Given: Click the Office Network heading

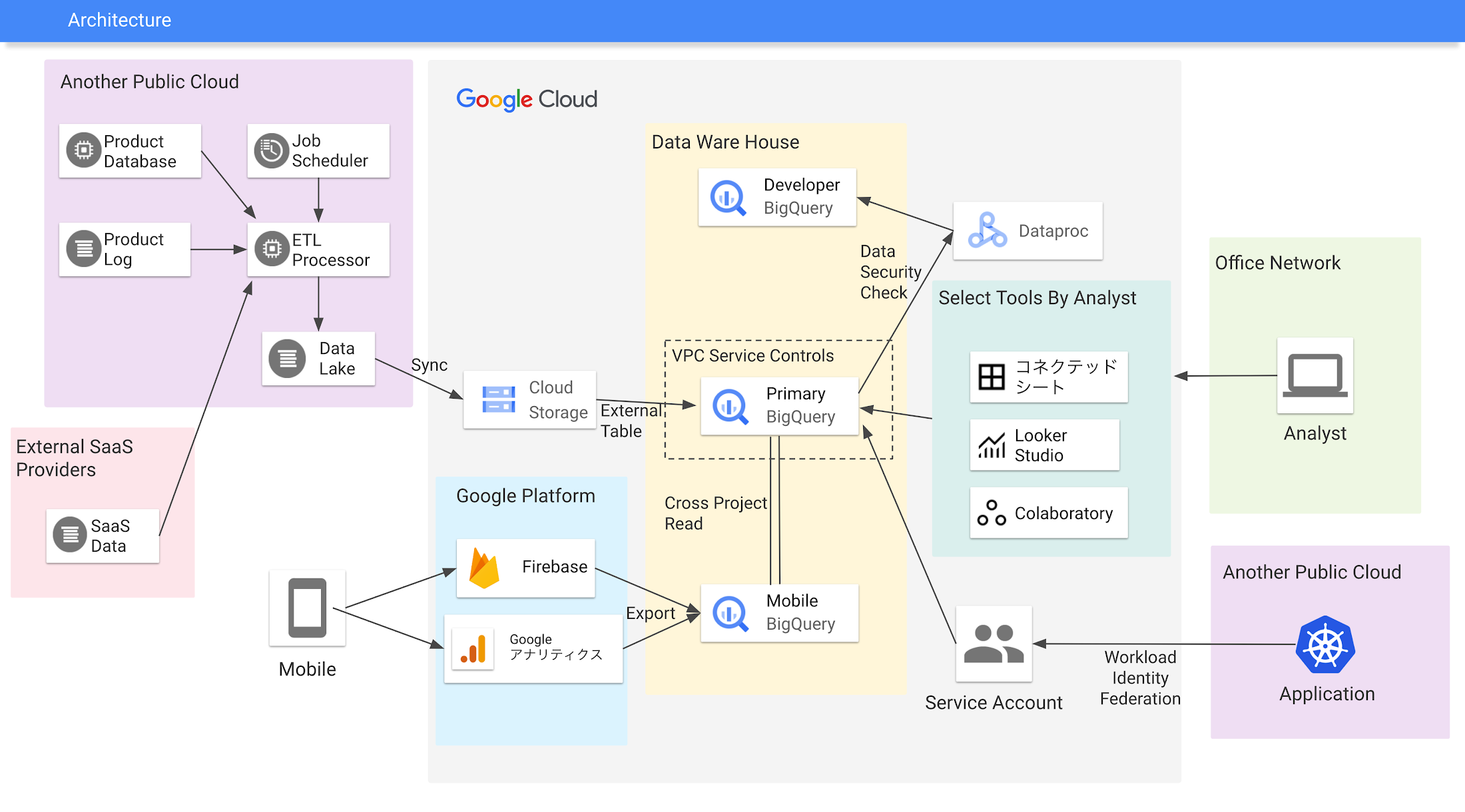Looking at the screenshot, I should [x=1277, y=263].
